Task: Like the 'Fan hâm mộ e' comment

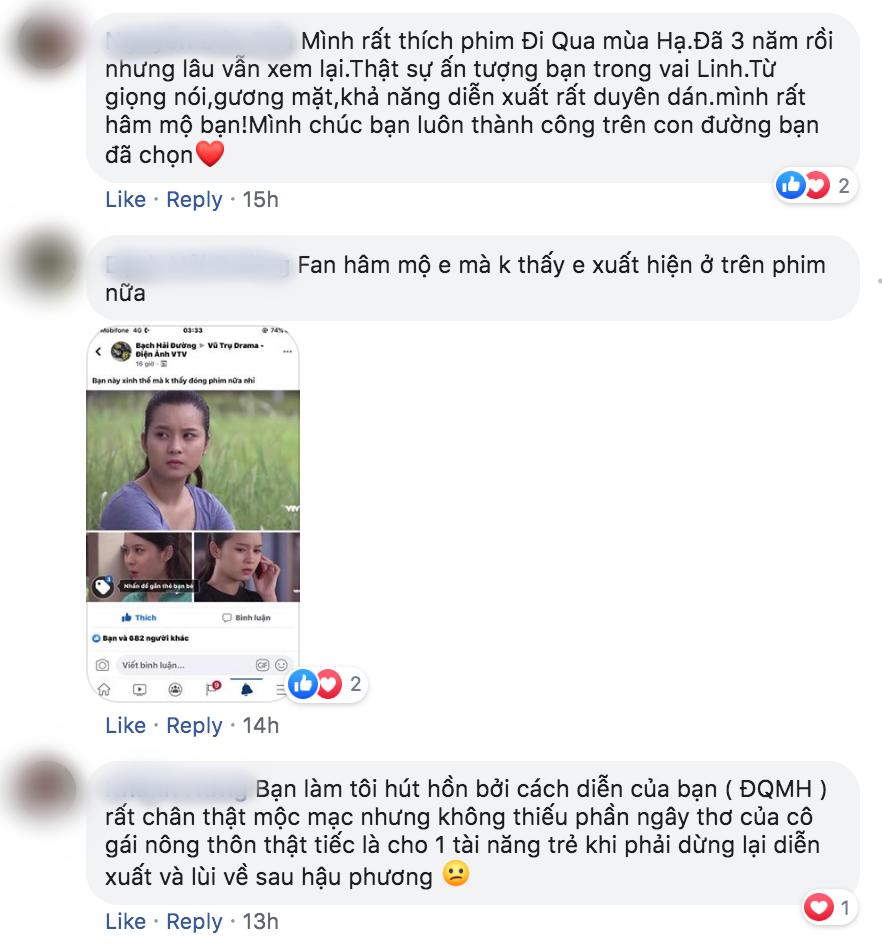Action: [125, 725]
